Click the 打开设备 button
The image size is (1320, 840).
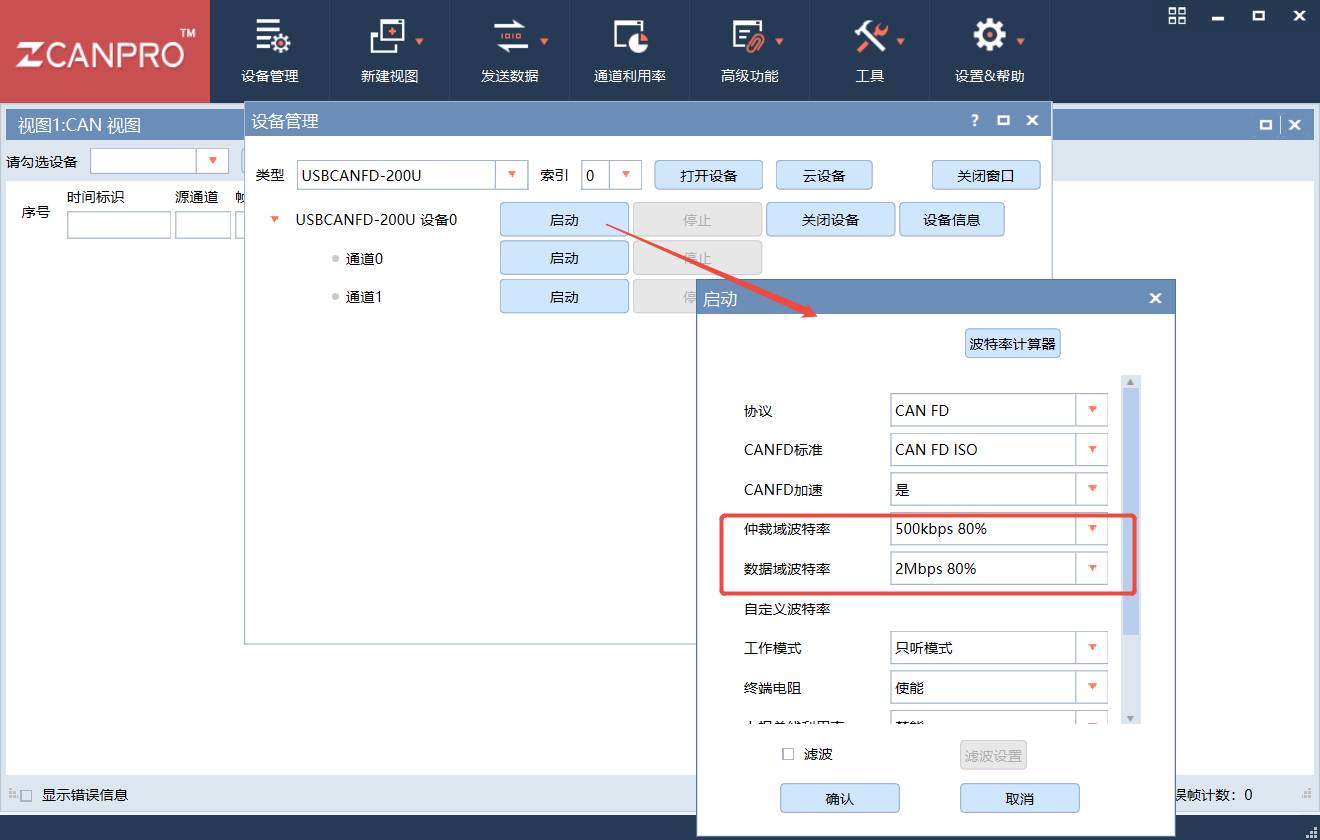(x=709, y=175)
